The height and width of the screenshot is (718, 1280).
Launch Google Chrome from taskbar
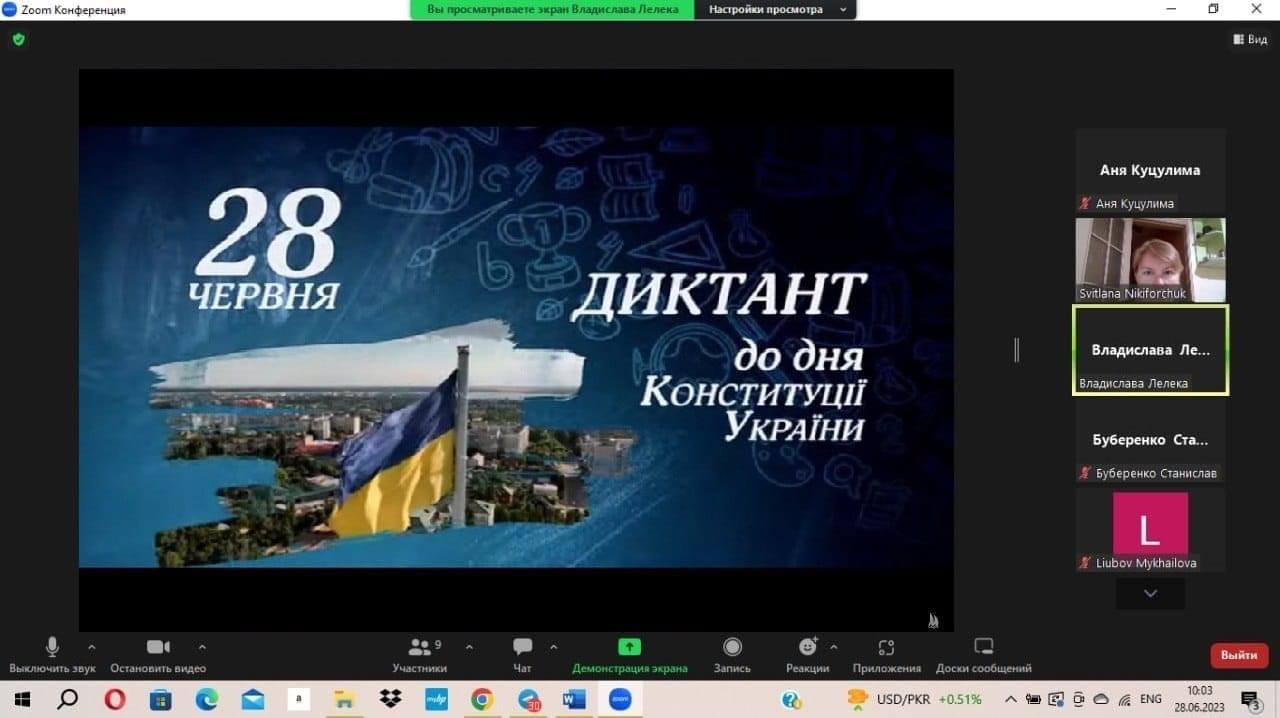click(x=482, y=699)
